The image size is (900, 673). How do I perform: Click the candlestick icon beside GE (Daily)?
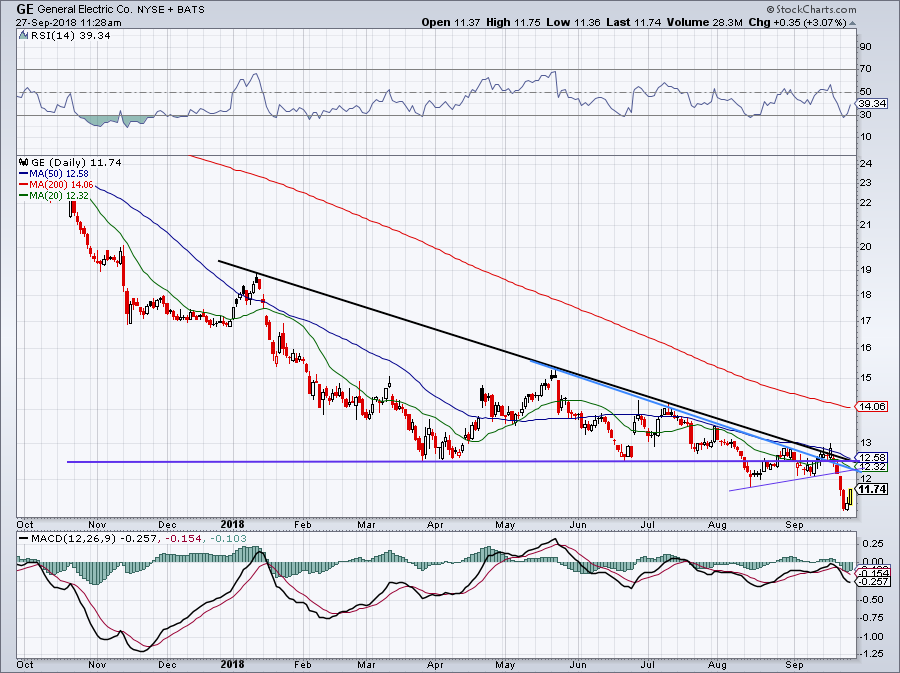24,162
